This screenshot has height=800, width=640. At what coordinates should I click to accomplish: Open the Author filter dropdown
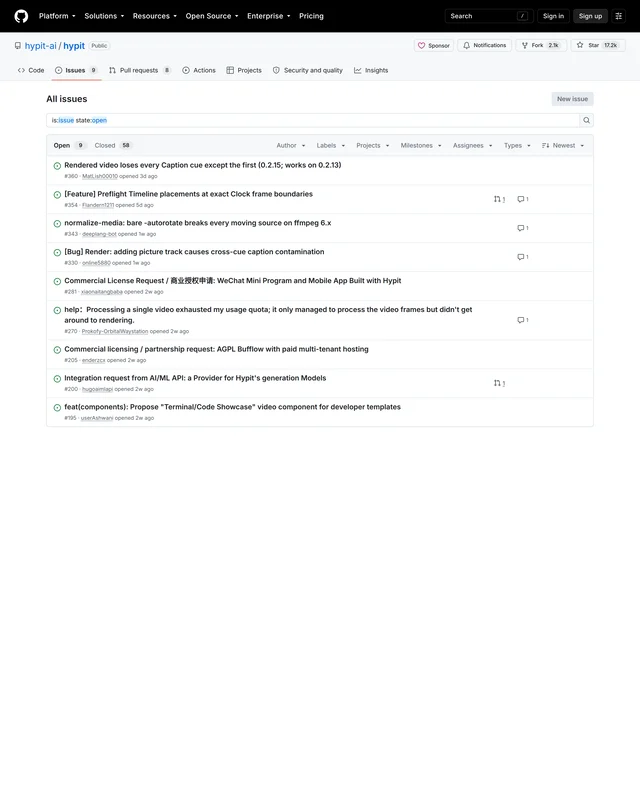pos(291,145)
